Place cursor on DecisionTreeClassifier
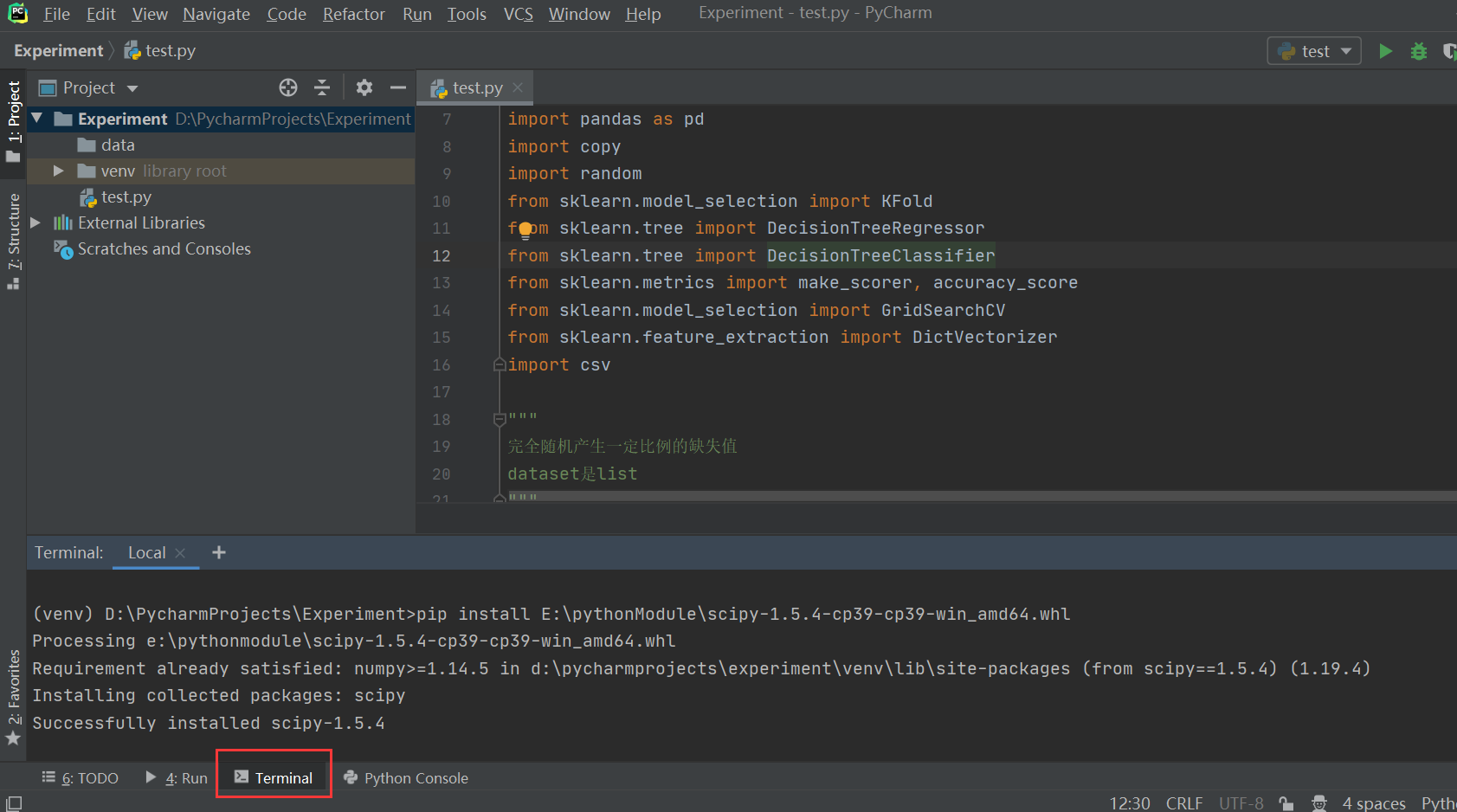Screen dimensions: 1457x812 coord(880,255)
